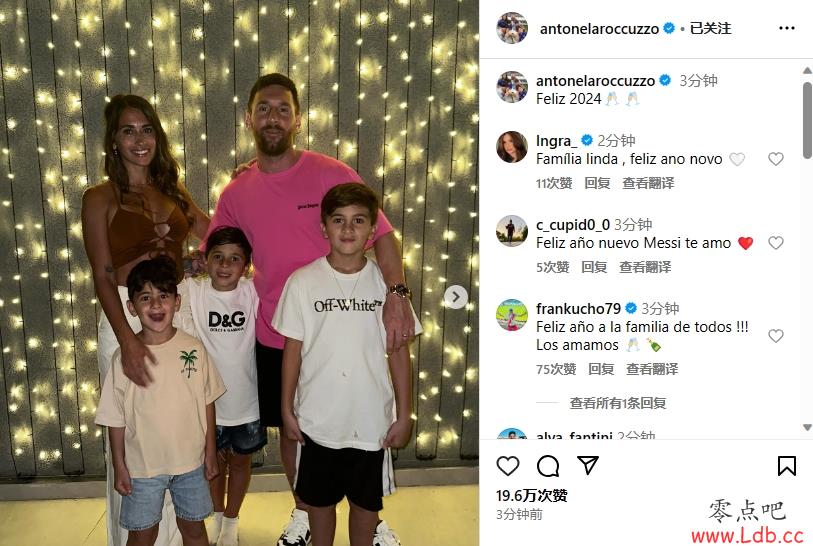Like the post with heart icon
Screen dimensions: 813x546
coord(508,466)
